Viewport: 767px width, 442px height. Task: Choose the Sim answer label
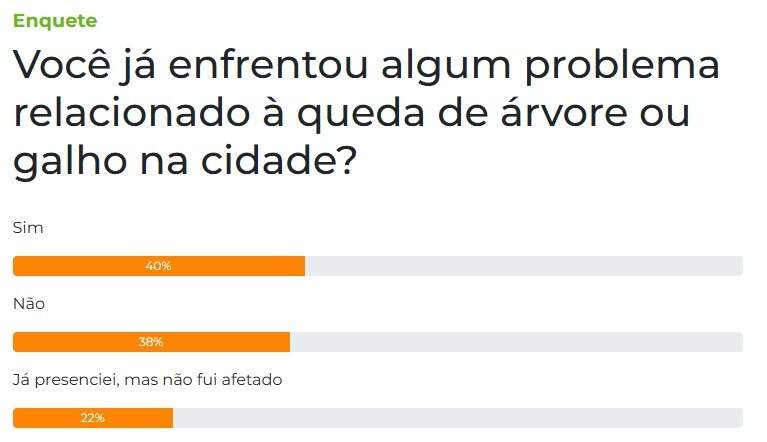coord(28,228)
